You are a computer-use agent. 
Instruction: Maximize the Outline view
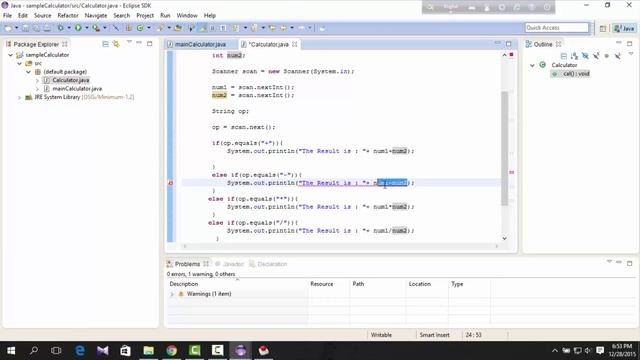[629, 43]
